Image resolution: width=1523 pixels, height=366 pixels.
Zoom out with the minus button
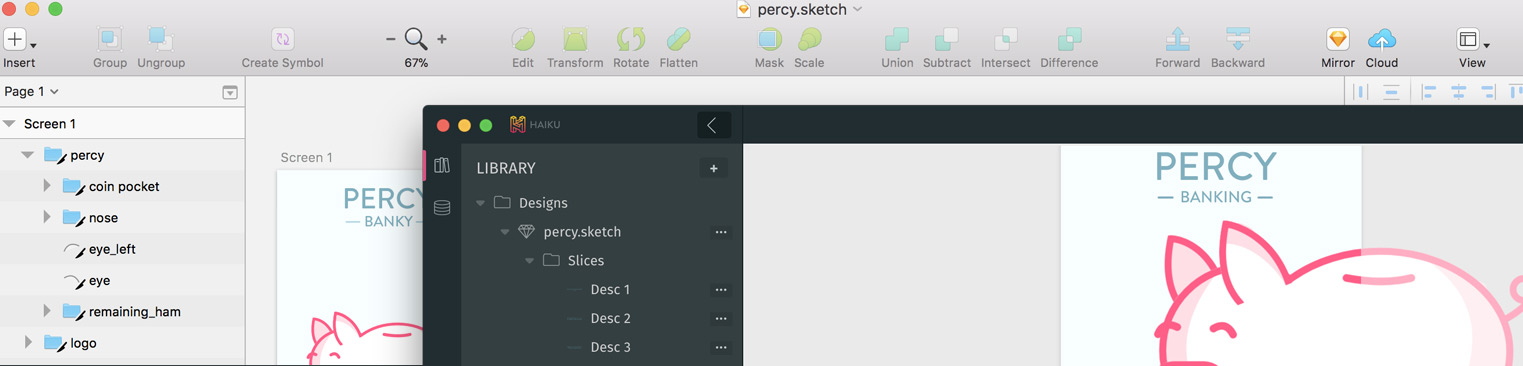[391, 39]
